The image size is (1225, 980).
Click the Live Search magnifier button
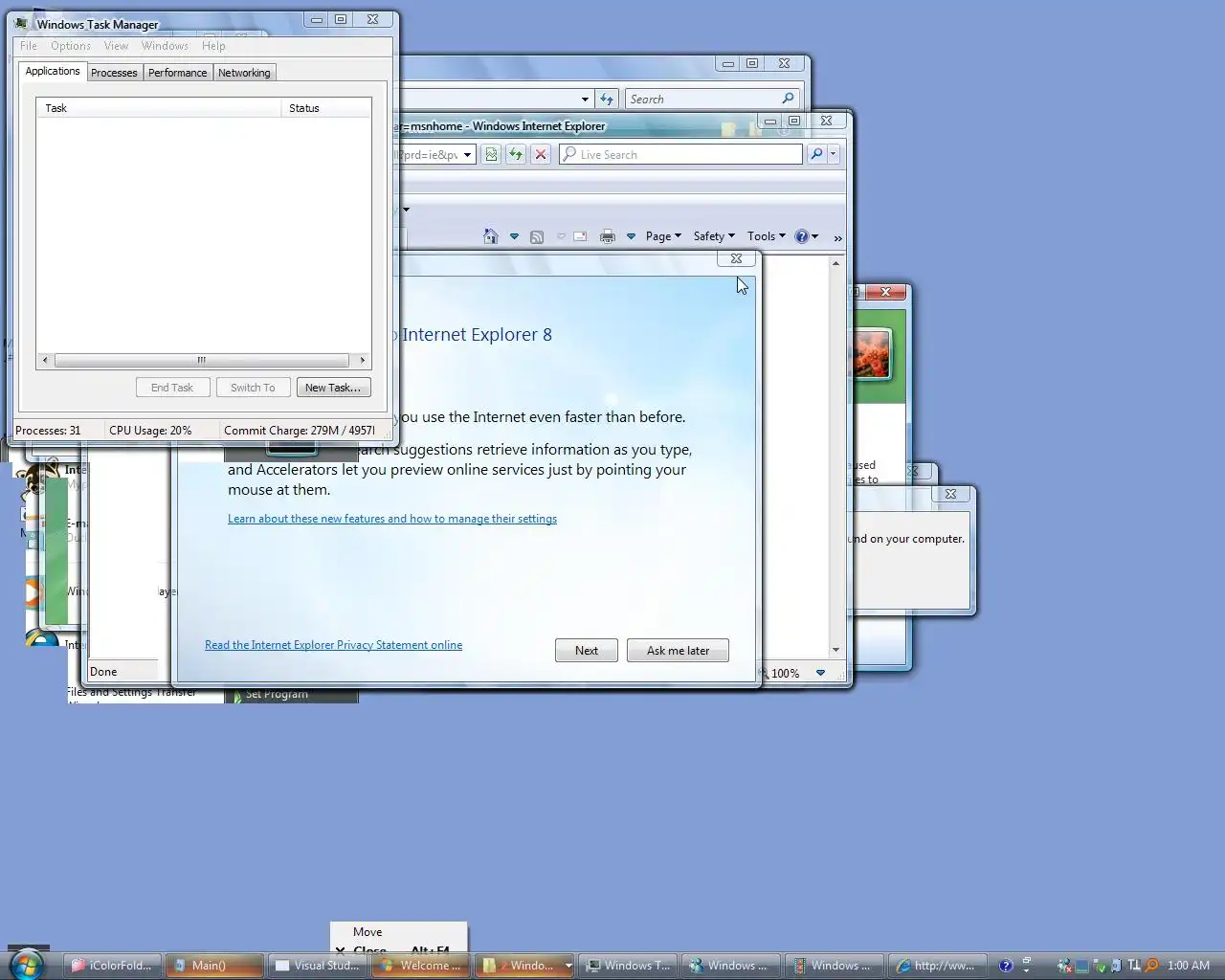click(x=816, y=154)
